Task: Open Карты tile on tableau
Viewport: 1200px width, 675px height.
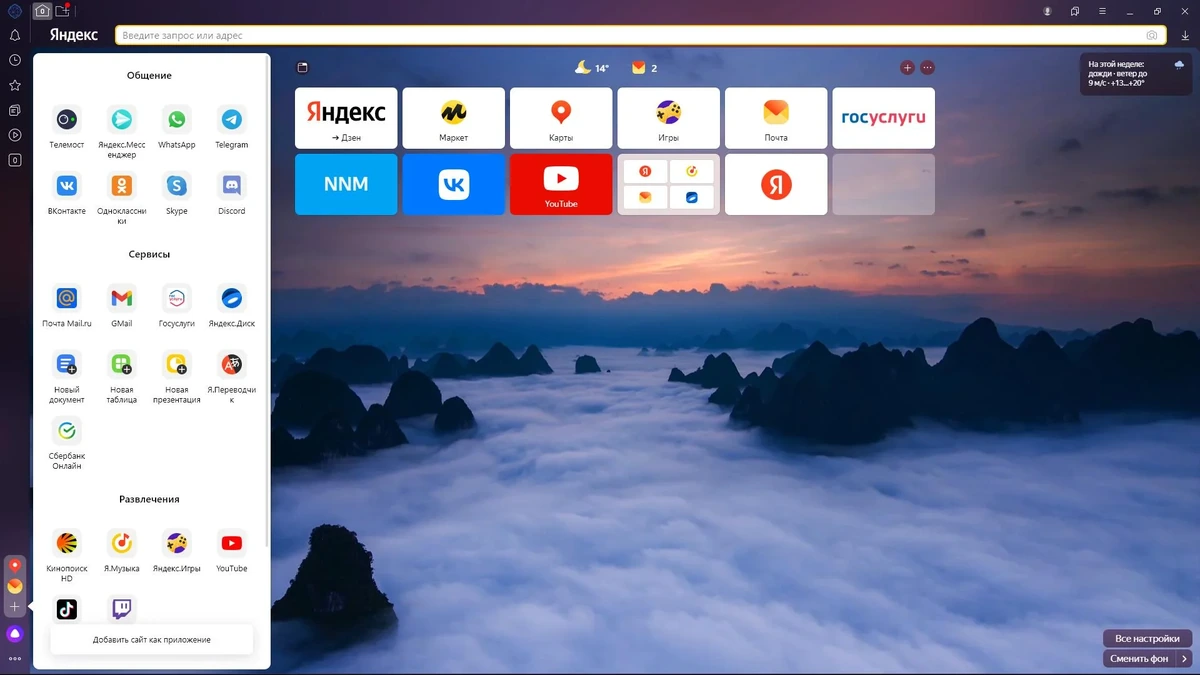Action: [x=561, y=118]
